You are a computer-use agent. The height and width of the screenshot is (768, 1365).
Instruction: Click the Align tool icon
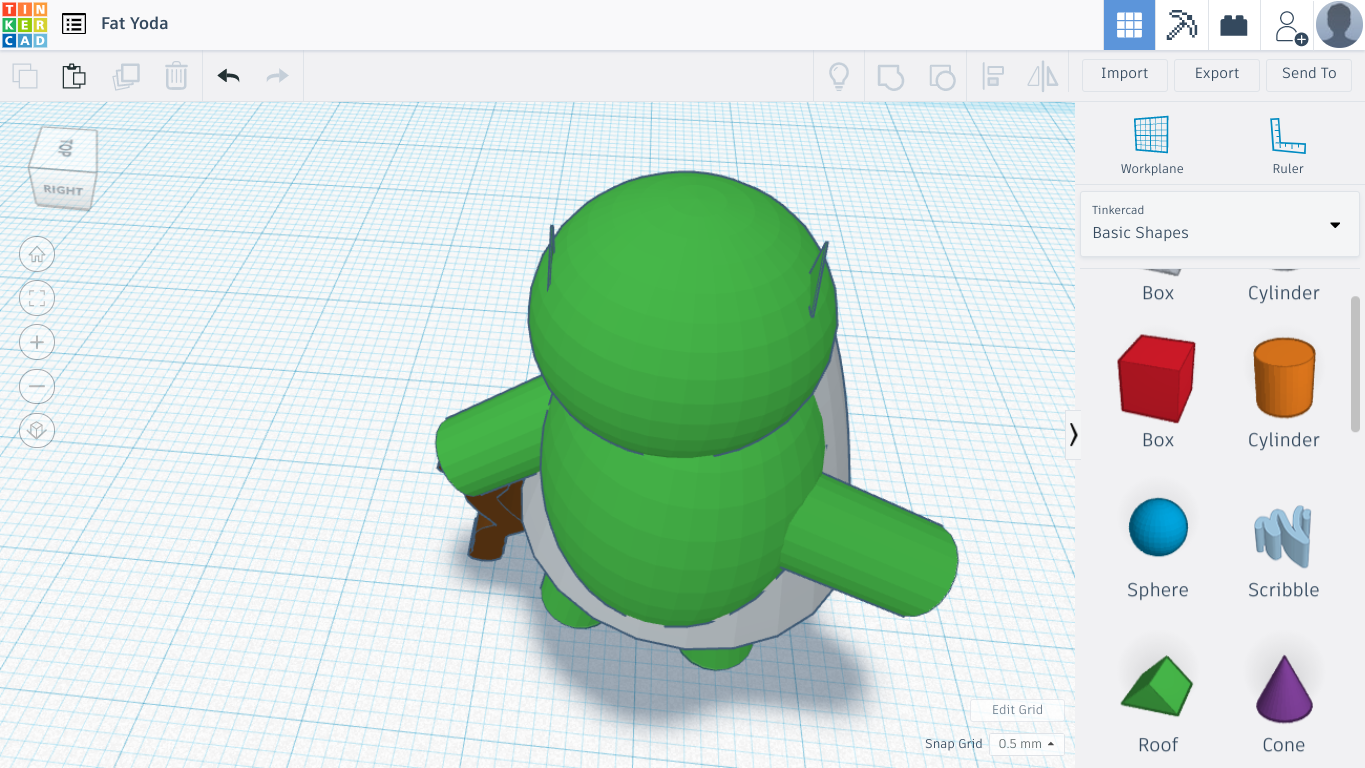click(x=993, y=76)
